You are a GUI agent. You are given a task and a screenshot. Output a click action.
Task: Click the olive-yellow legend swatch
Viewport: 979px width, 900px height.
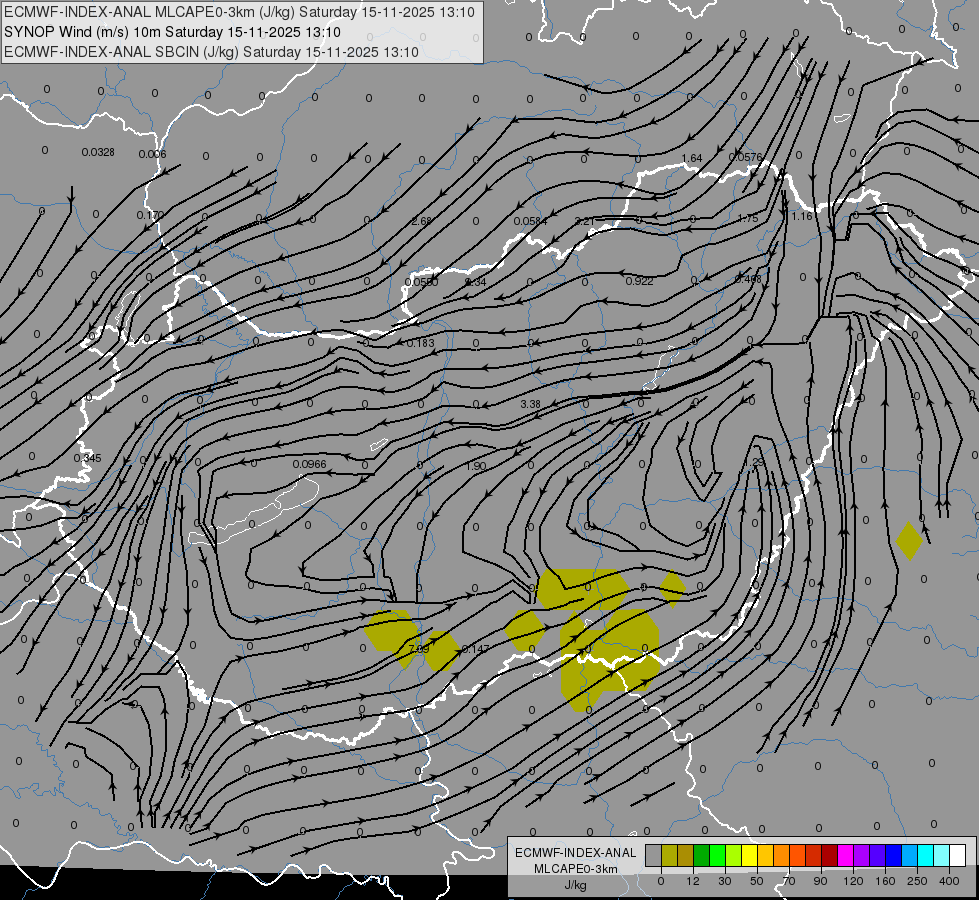click(x=669, y=856)
